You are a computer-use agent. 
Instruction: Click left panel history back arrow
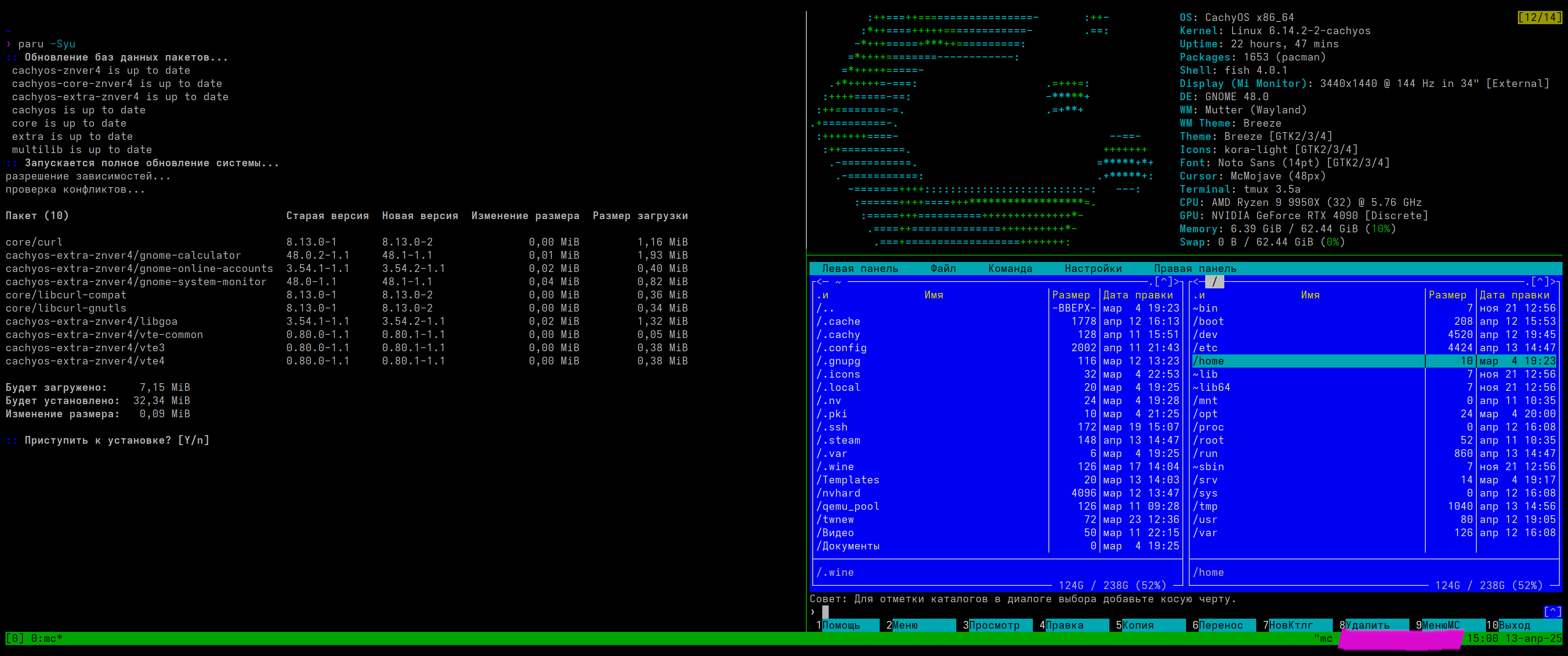[x=819, y=282]
